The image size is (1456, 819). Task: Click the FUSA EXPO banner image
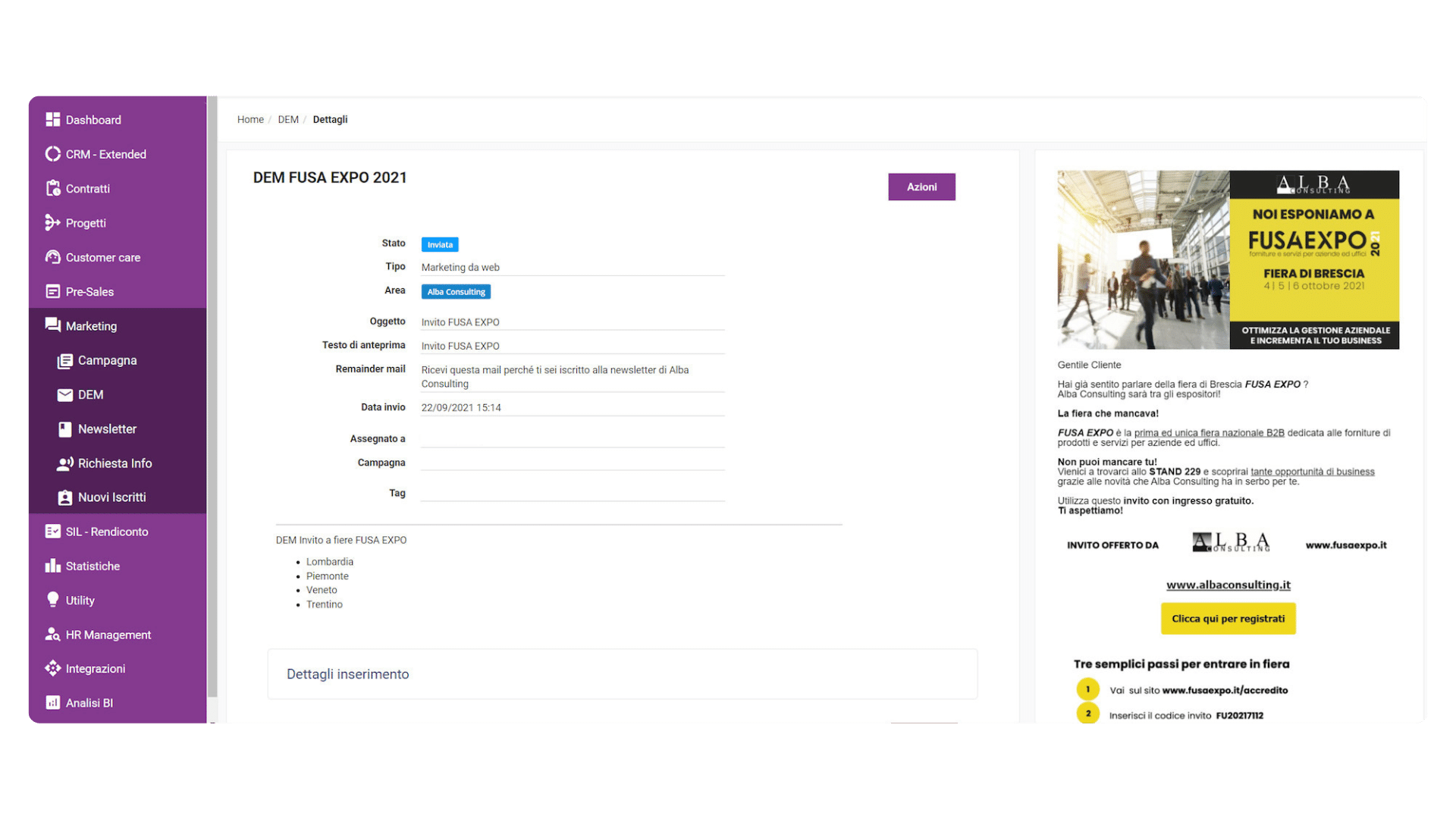click(x=1228, y=259)
